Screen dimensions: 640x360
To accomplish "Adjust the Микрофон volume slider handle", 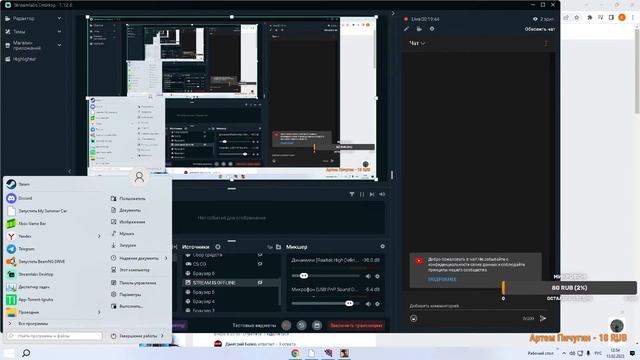I will [x=349, y=303].
